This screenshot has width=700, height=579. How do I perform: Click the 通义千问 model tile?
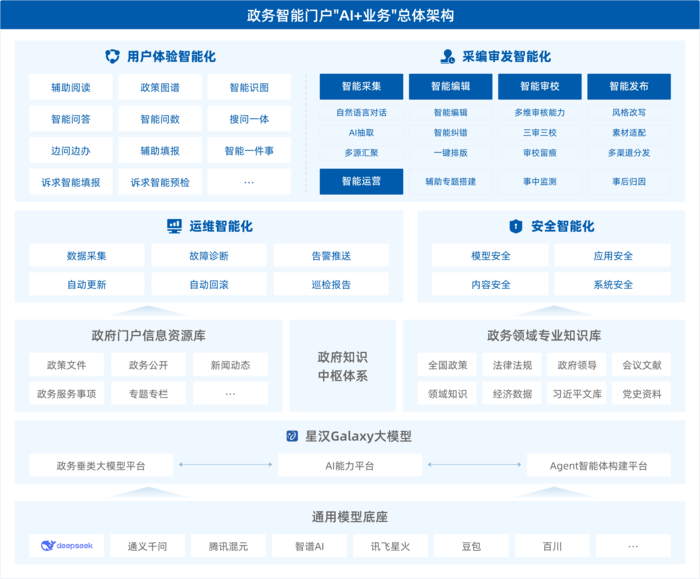147,546
